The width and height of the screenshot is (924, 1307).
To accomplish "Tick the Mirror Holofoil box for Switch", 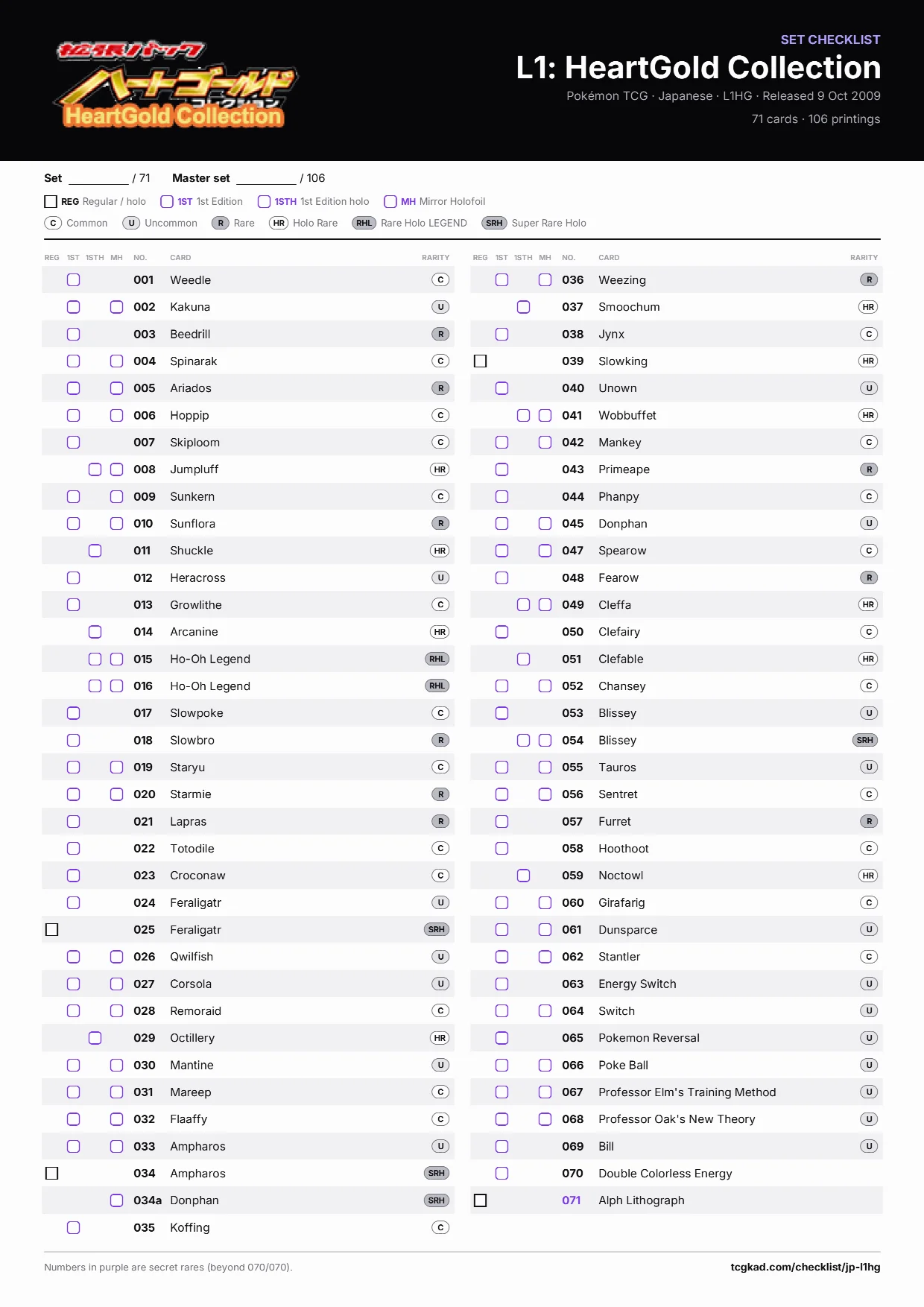I will tap(545, 1010).
